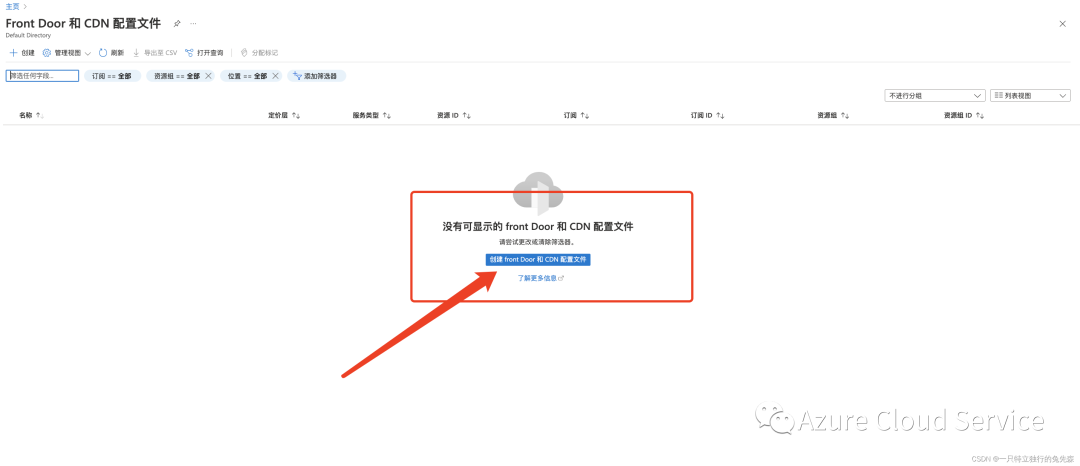Click 分配标记 in the toolbar
This screenshot has width=1080, height=466.
click(x=259, y=52)
